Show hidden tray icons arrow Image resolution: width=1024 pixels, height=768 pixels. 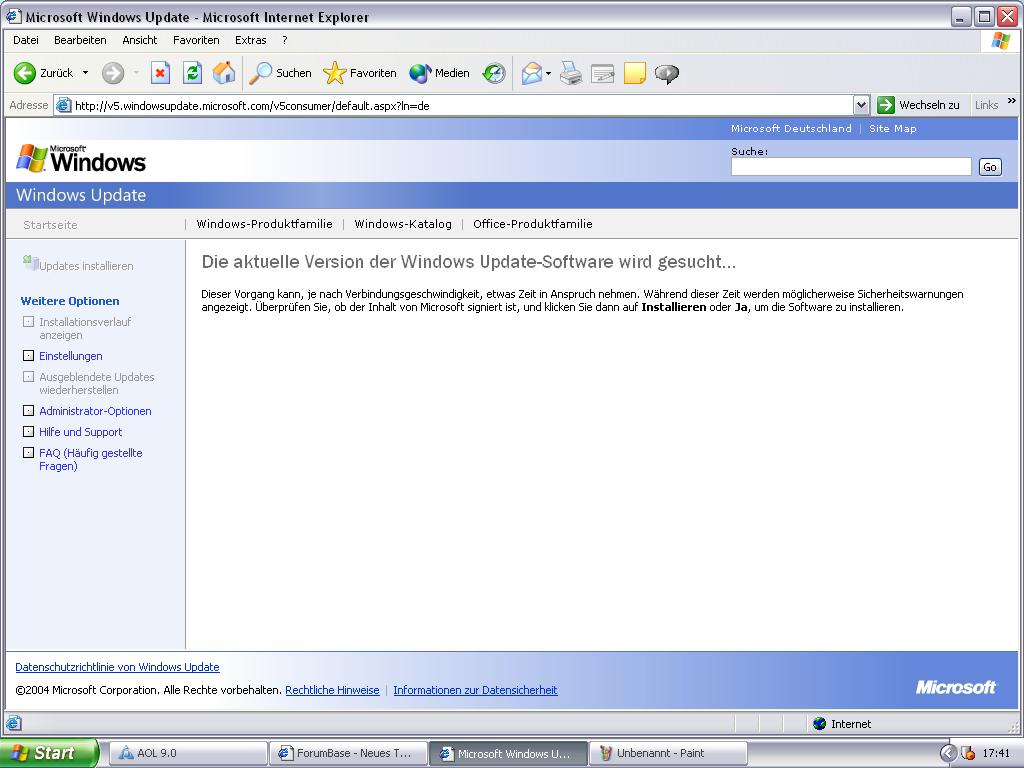point(948,753)
